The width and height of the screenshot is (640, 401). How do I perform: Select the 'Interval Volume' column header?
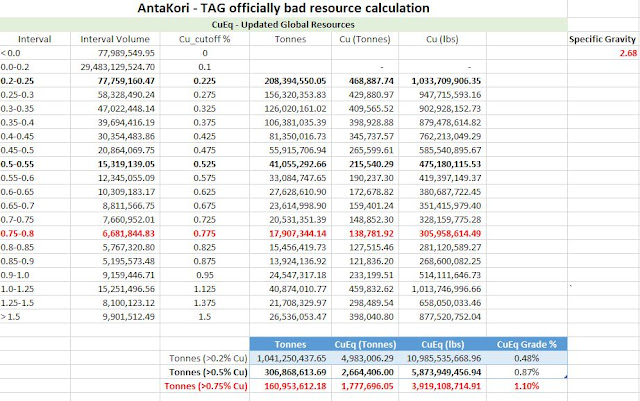pos(115,39)
